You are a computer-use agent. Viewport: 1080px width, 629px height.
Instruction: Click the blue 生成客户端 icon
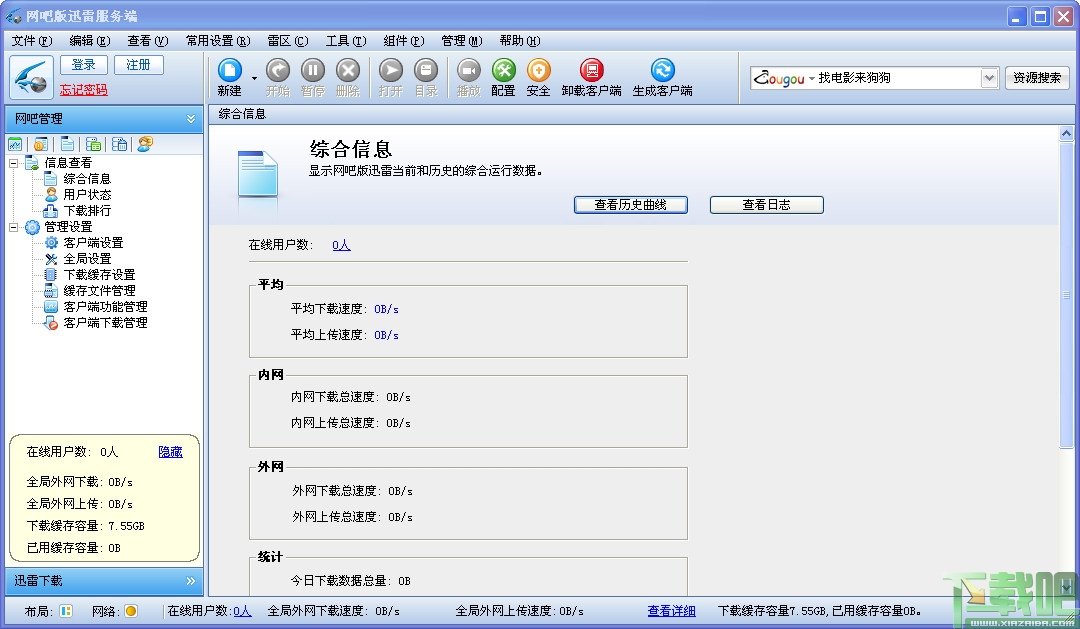[x=663, y=70]
